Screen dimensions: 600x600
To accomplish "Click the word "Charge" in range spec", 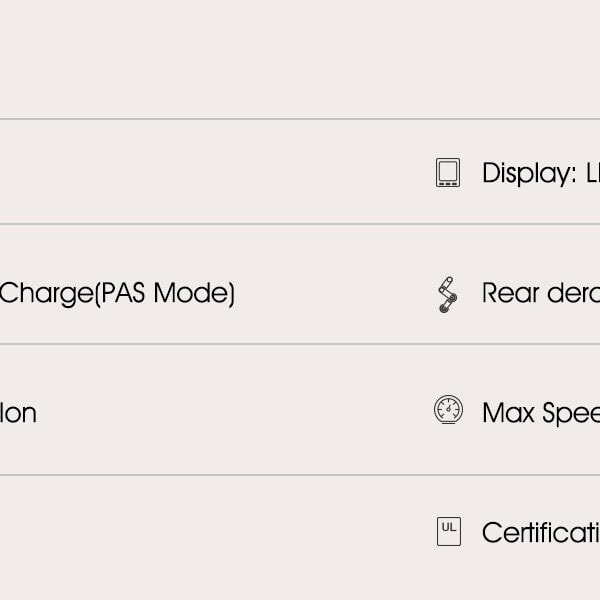I will click(x=45, y=294).
